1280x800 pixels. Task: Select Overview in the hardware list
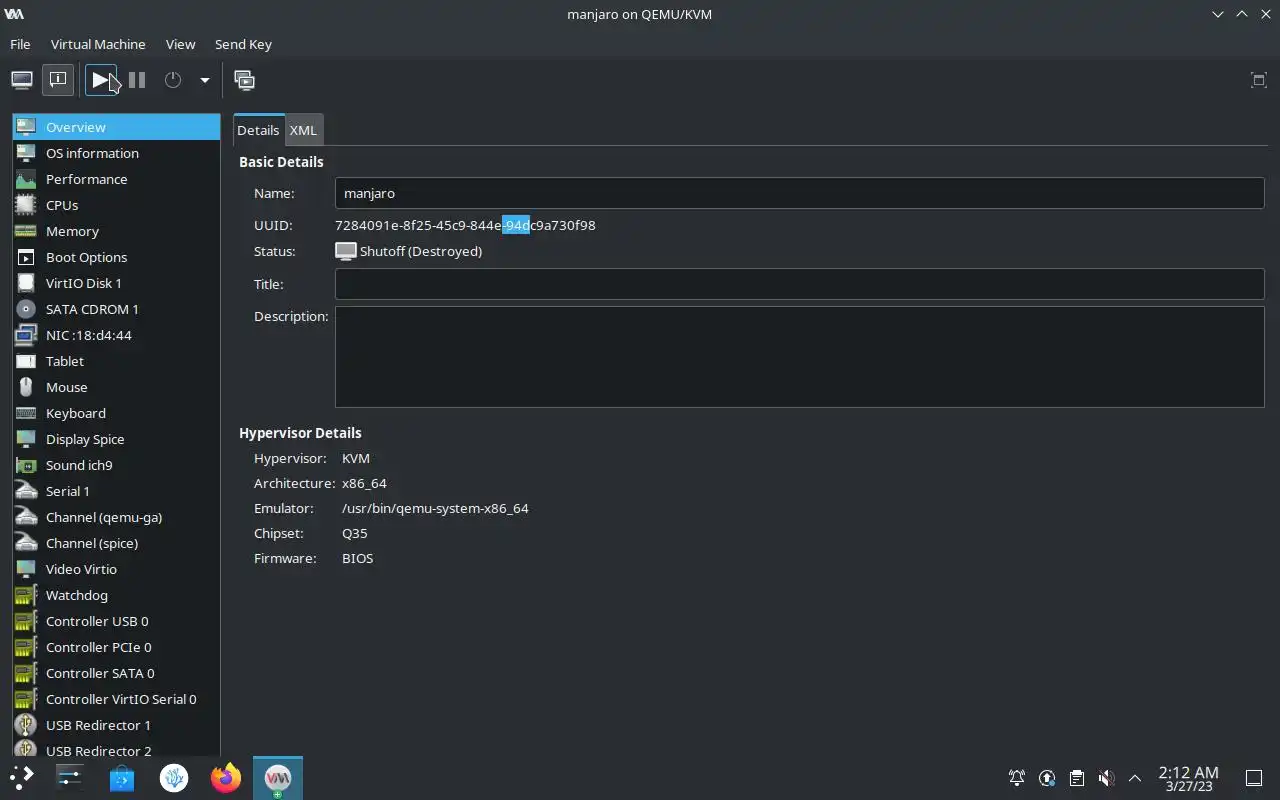coord(116,127)
